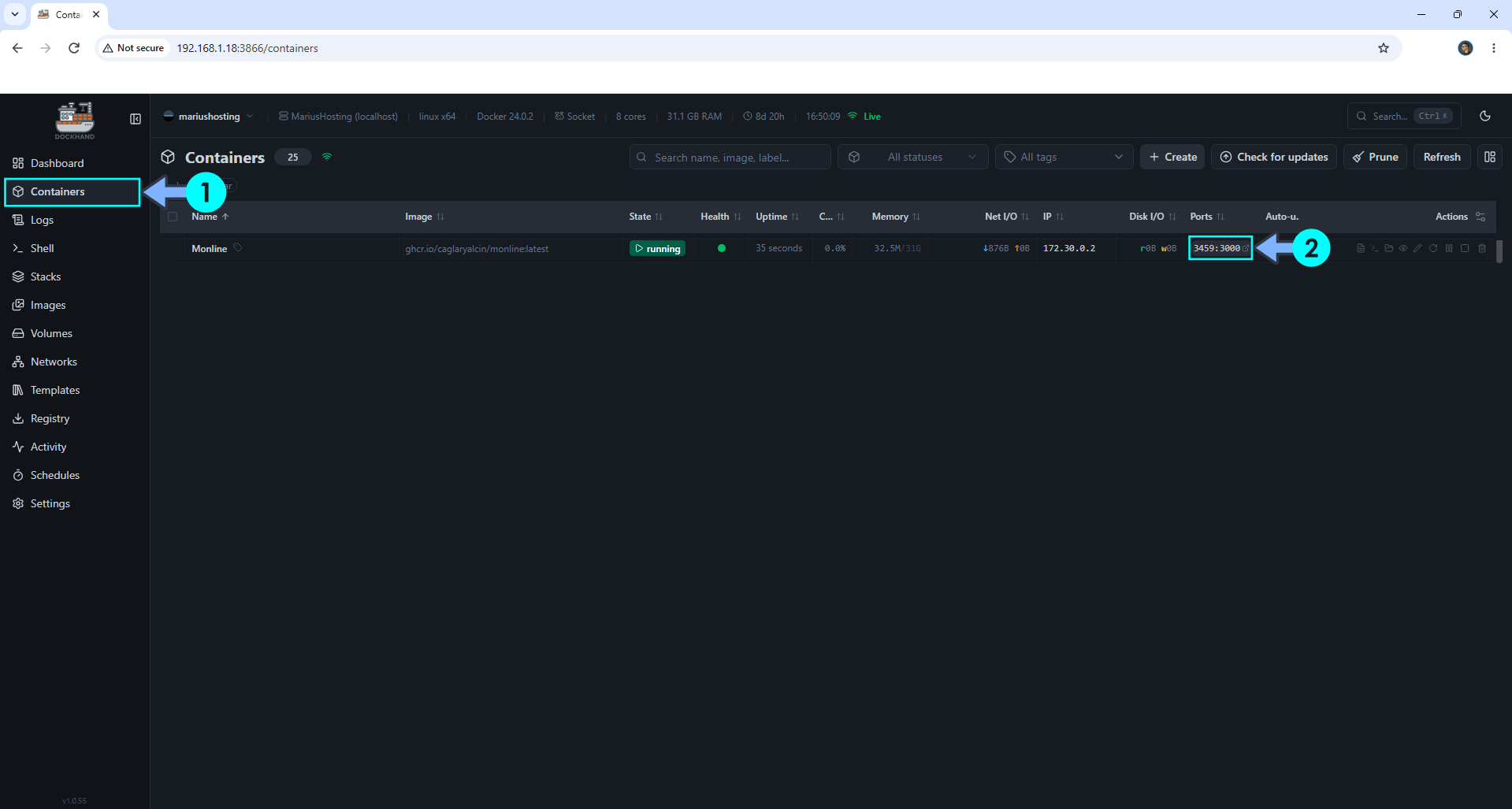Click the running state badge for Monline
This screenshot has height=809, width=1512.
click(657, 248)
